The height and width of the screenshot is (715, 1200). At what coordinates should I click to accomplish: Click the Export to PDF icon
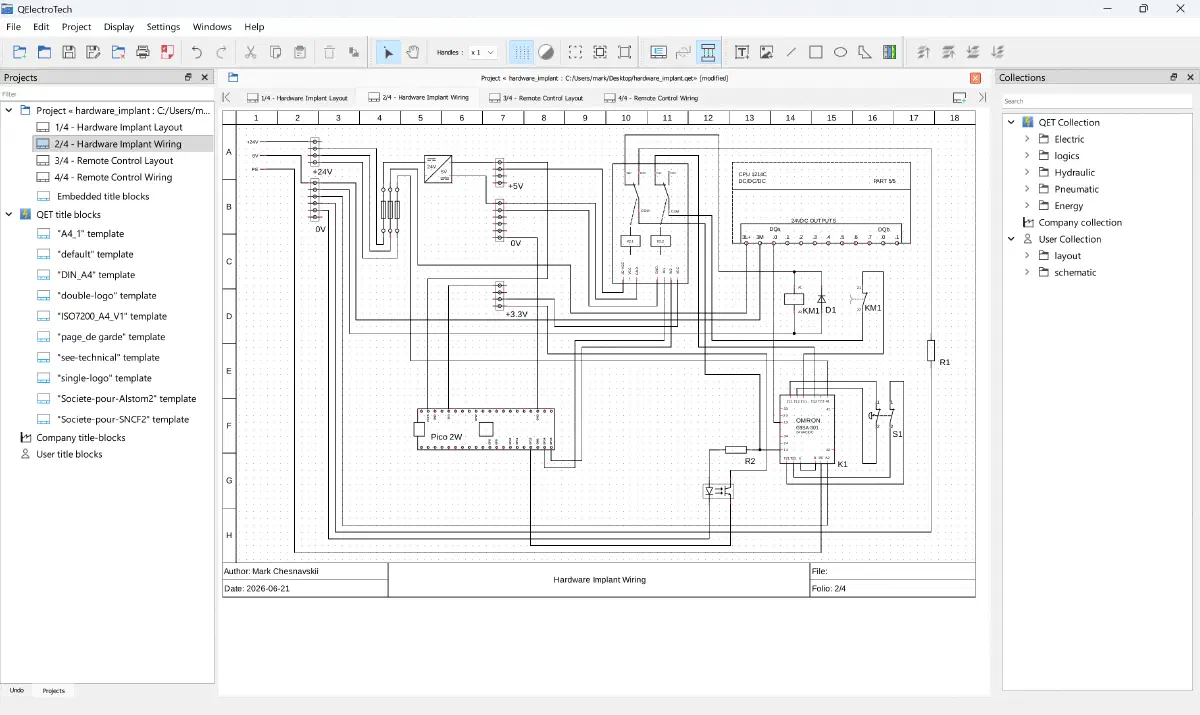click(x=168, y=52)
